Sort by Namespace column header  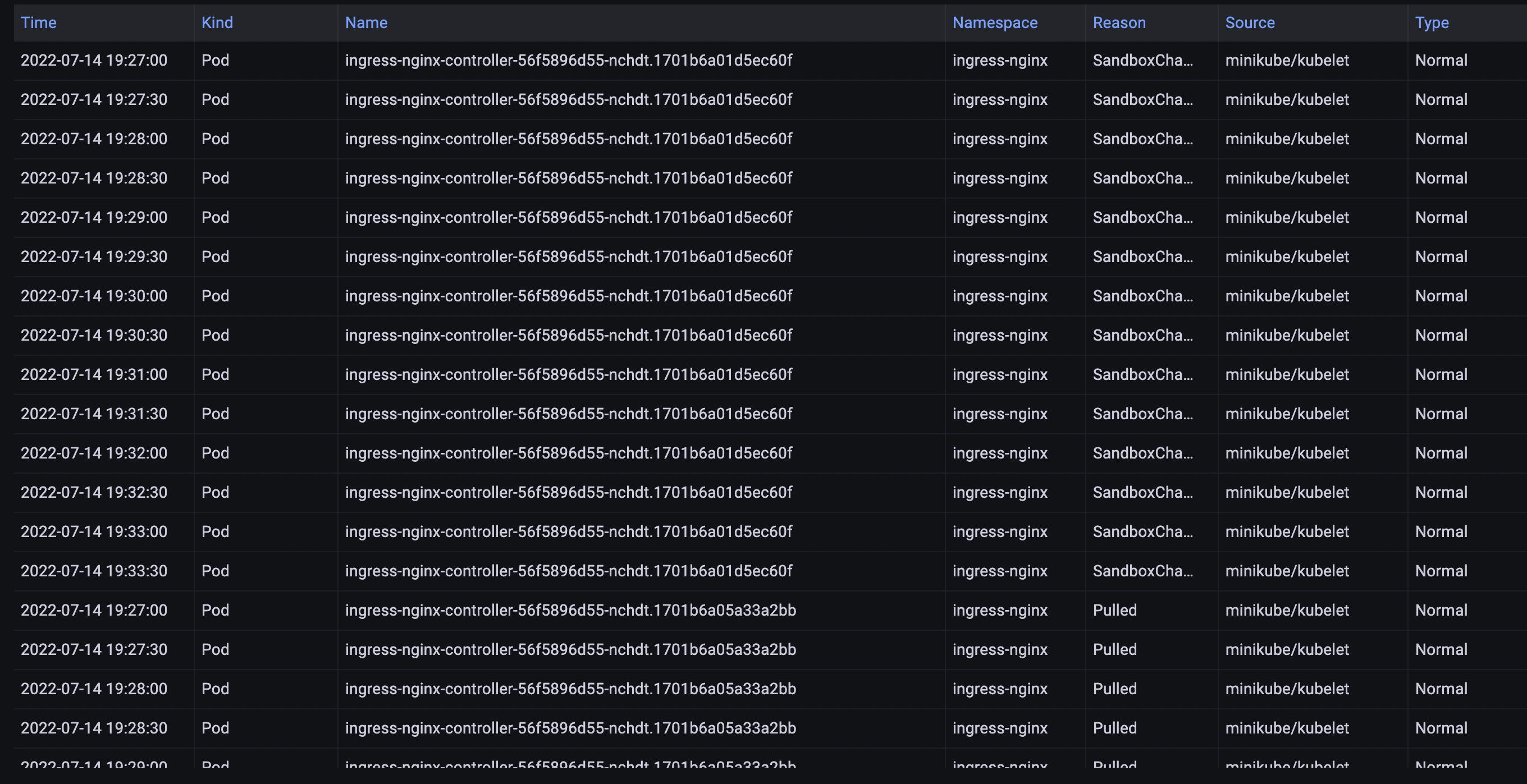click(x=995, y=22)
